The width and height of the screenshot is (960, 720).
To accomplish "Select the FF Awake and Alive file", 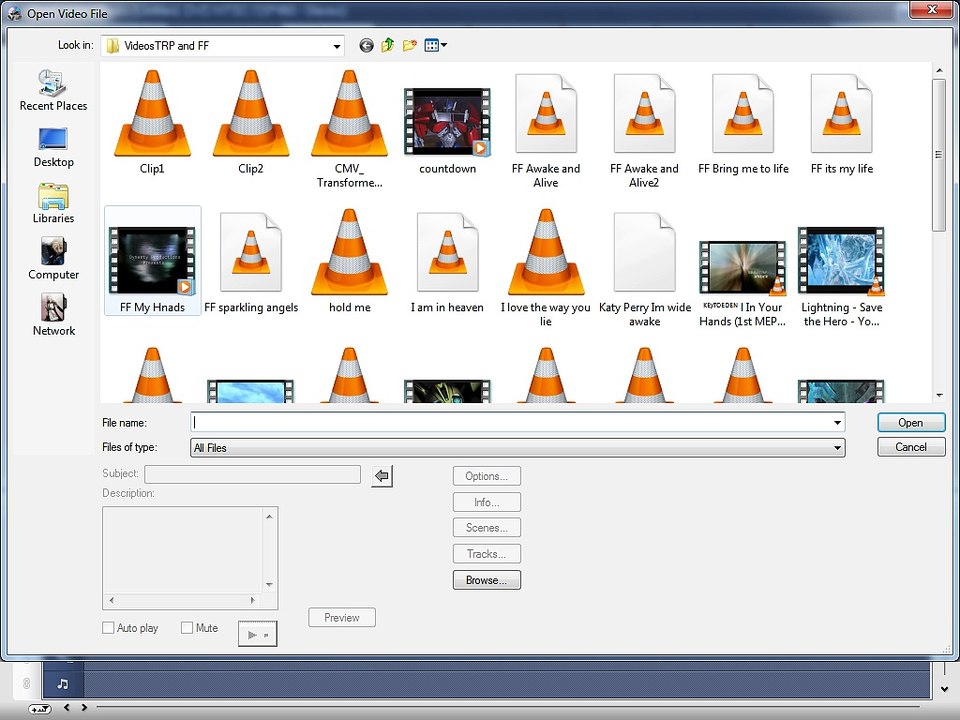I will click(x=546, y=130).
